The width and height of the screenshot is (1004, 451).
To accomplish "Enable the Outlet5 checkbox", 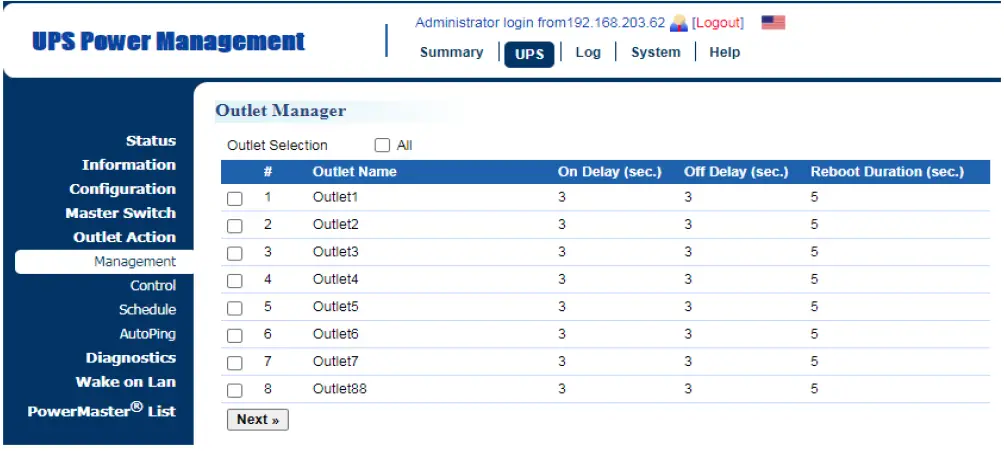I will click(235, 309).
